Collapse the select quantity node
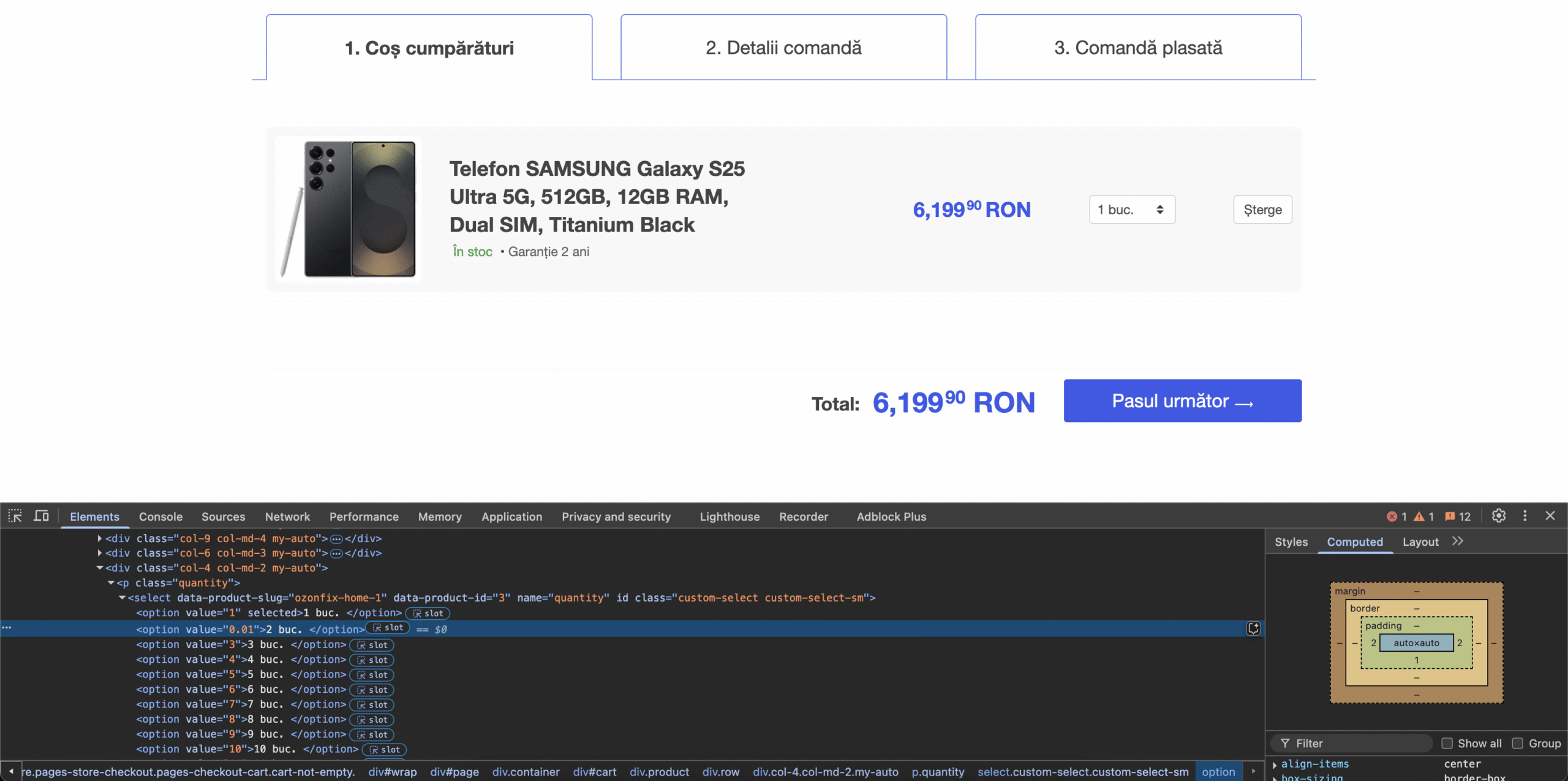This screenshot has width=1568, height=781. coord(122,598)
